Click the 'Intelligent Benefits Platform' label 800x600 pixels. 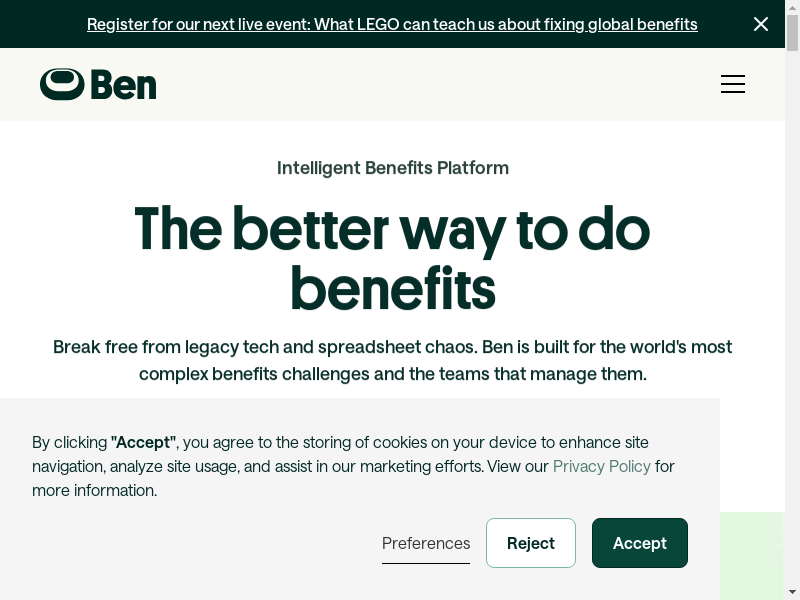[393, 168]
